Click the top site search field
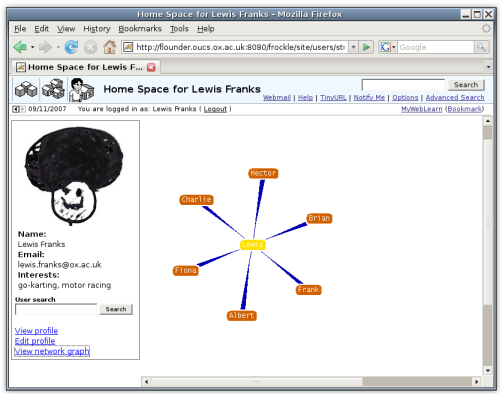 tap(403, 85)
